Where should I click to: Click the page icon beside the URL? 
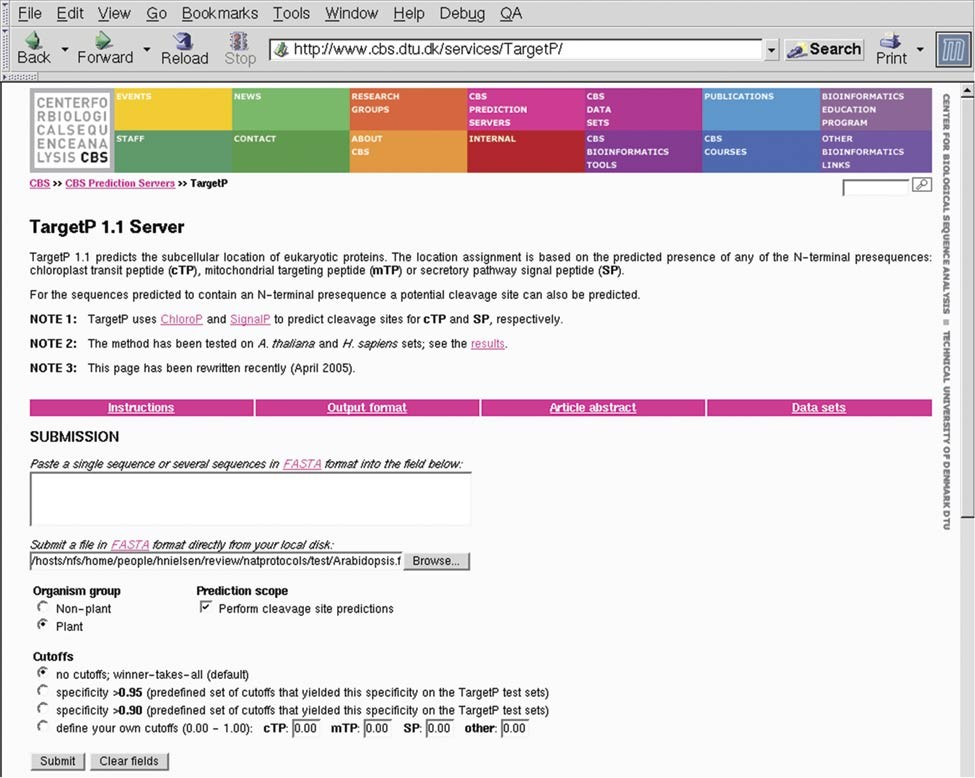282,49
